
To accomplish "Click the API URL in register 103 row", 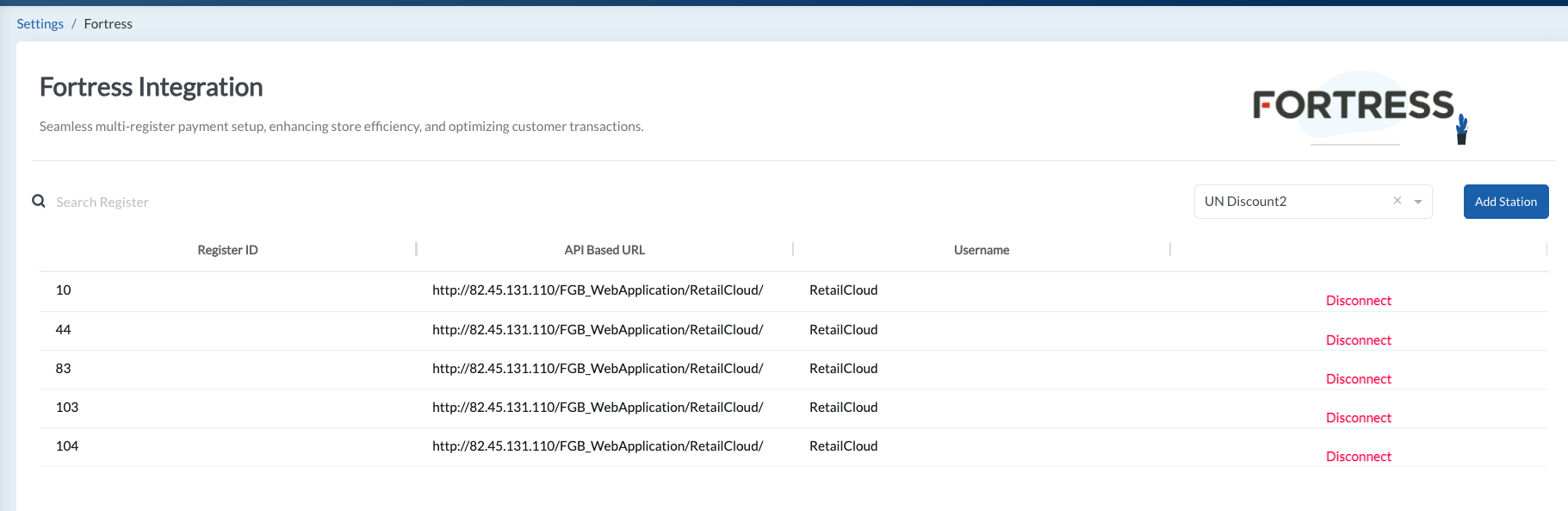I will click(598, 408).
